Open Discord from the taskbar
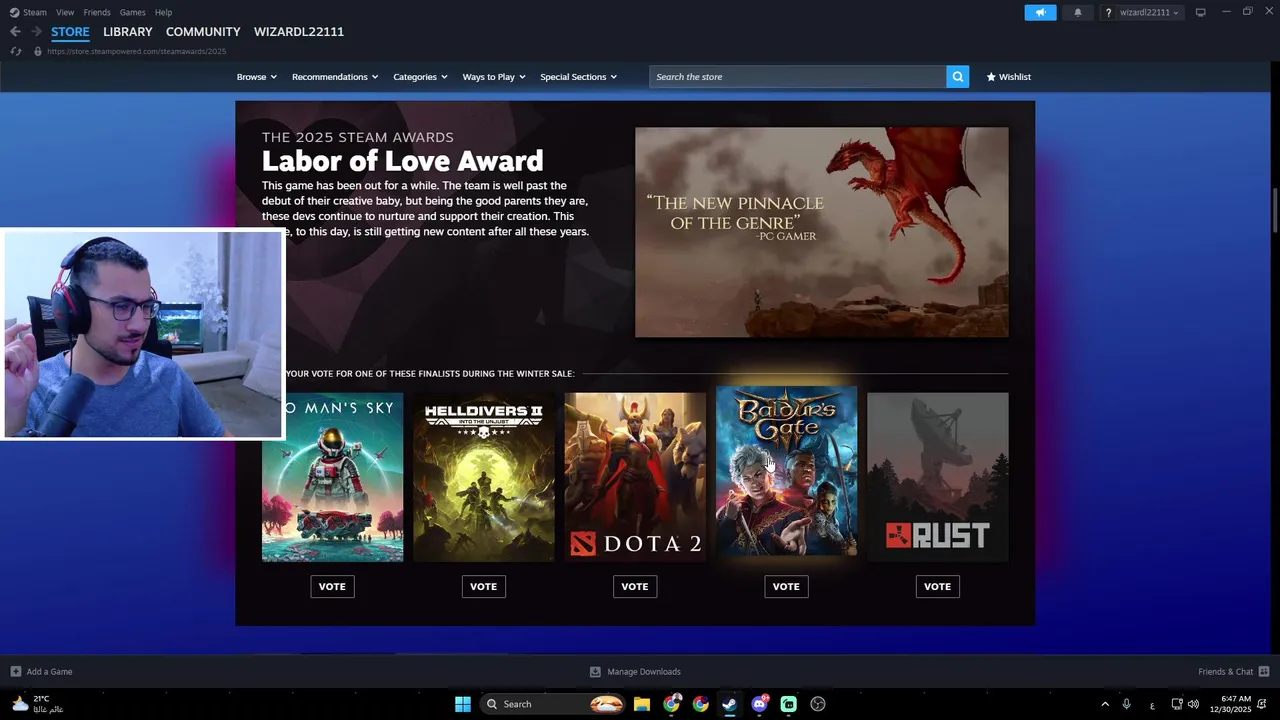Screen dimensions: 1280x720 click(x=759, y=704)
